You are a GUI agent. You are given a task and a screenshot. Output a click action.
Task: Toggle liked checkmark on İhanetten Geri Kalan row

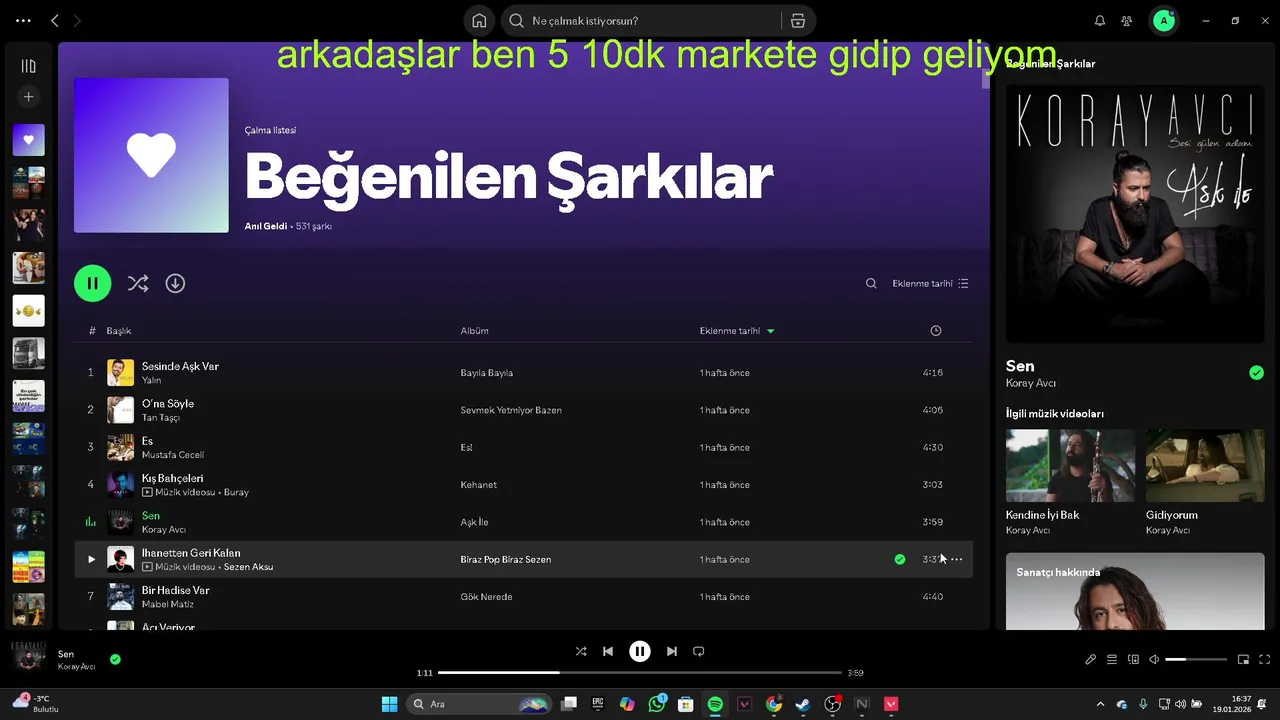[900, 559]
